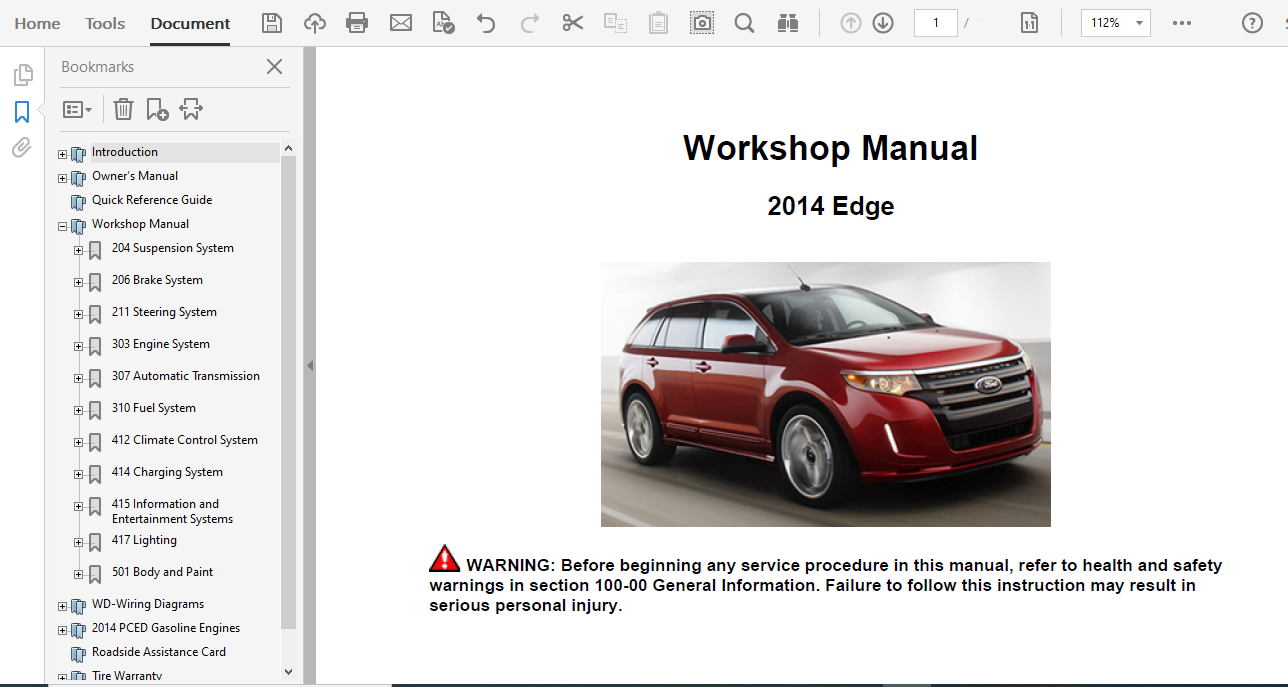Open the bookmark options dropdown menu
The width and height of the screenshot is (1288, 687).
coord(77,109)
